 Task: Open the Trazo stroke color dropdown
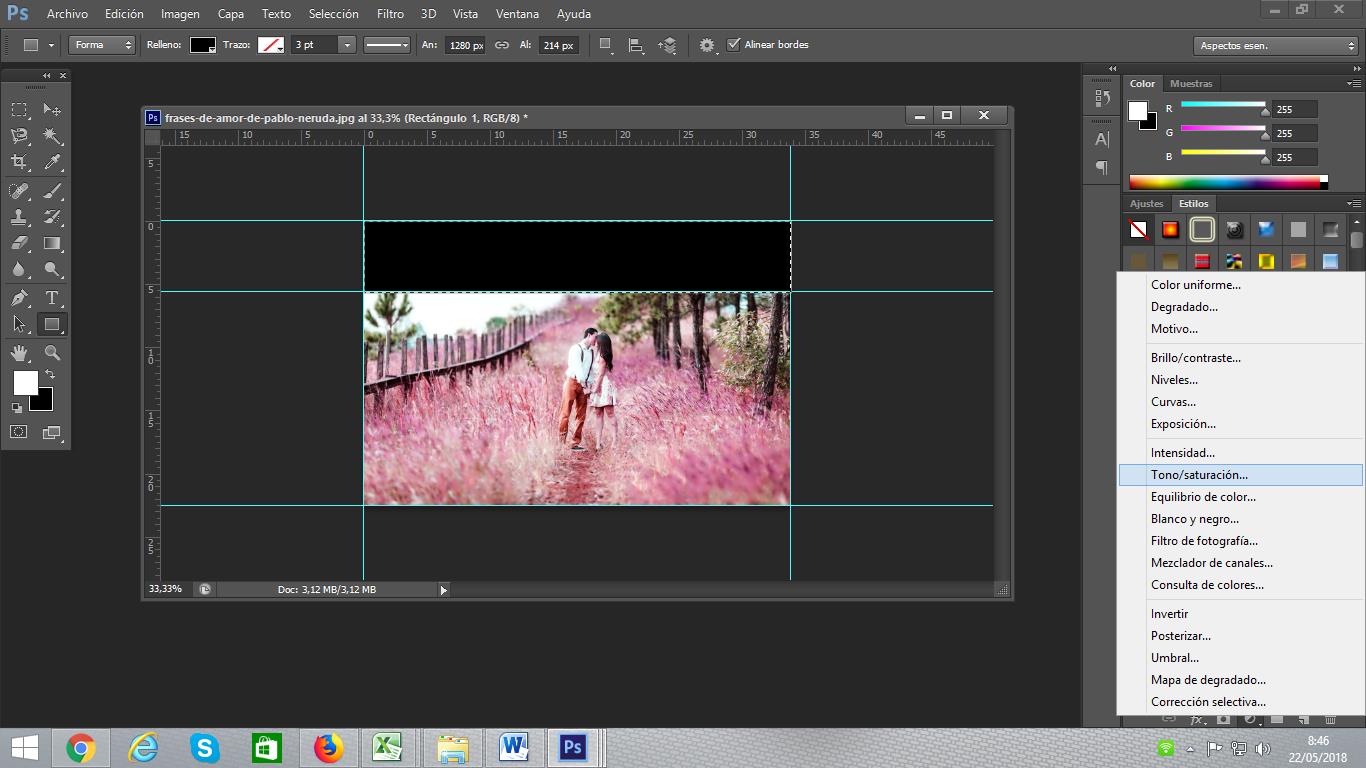click(x=271, y=45)
